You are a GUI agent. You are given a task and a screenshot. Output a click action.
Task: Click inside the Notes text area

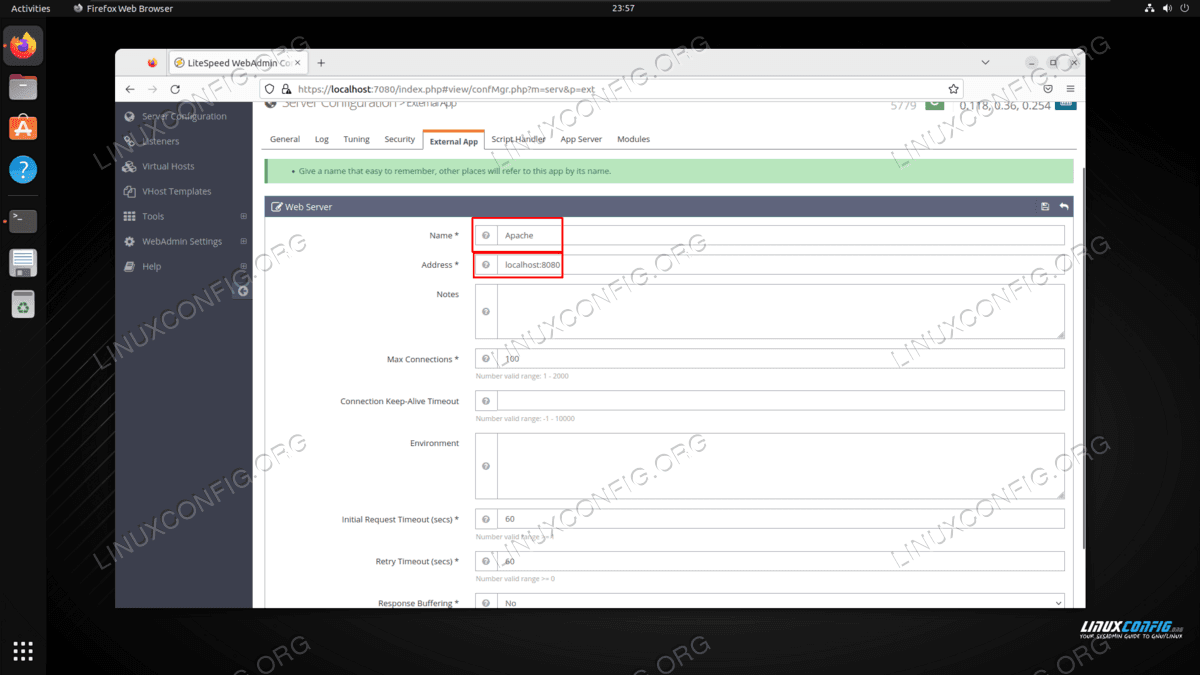click(781, 312)
